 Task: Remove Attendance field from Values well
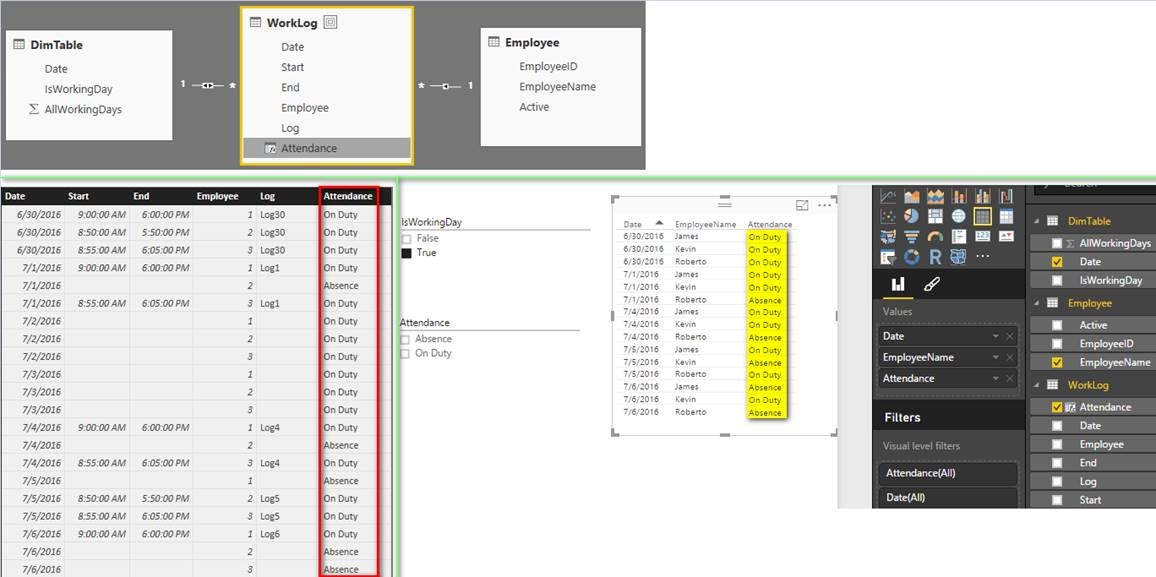(x=1010, y=379)
